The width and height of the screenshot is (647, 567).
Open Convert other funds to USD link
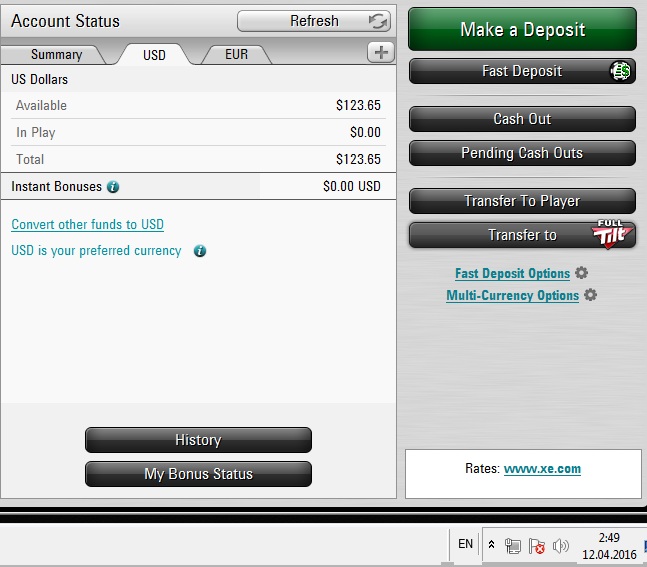87,224
